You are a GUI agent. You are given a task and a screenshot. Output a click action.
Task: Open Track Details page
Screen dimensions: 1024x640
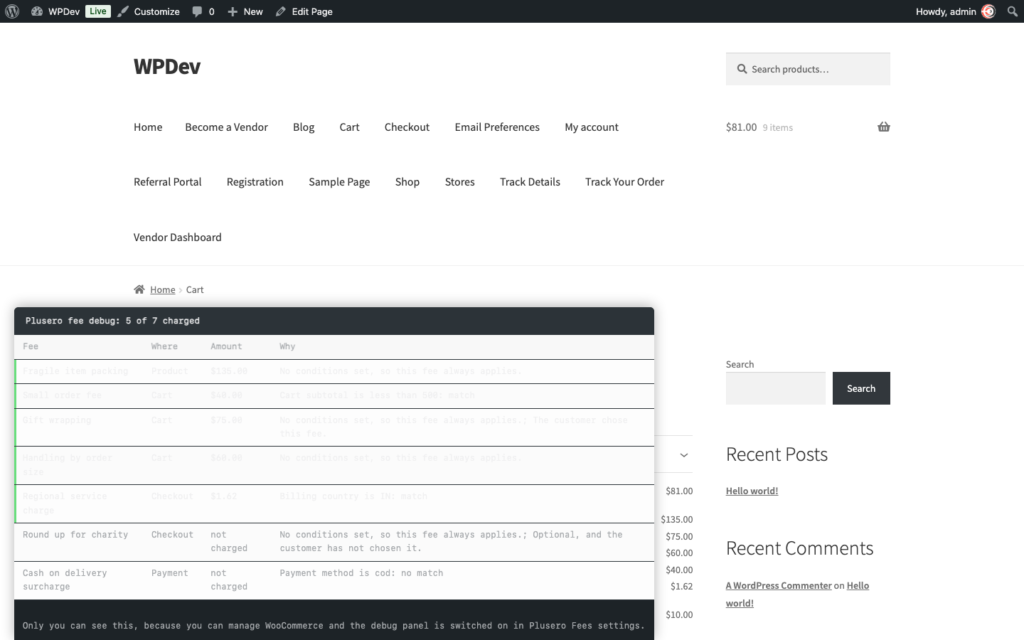[530, 182]
